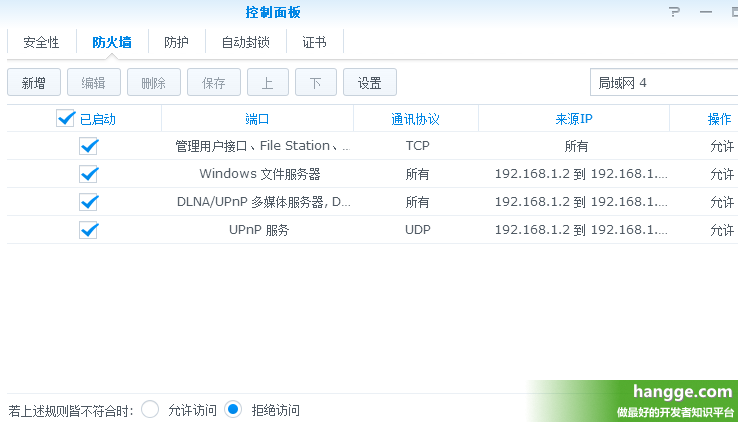
Task: Go to the 自动封锁 tab
Action: tap(245, 42)
